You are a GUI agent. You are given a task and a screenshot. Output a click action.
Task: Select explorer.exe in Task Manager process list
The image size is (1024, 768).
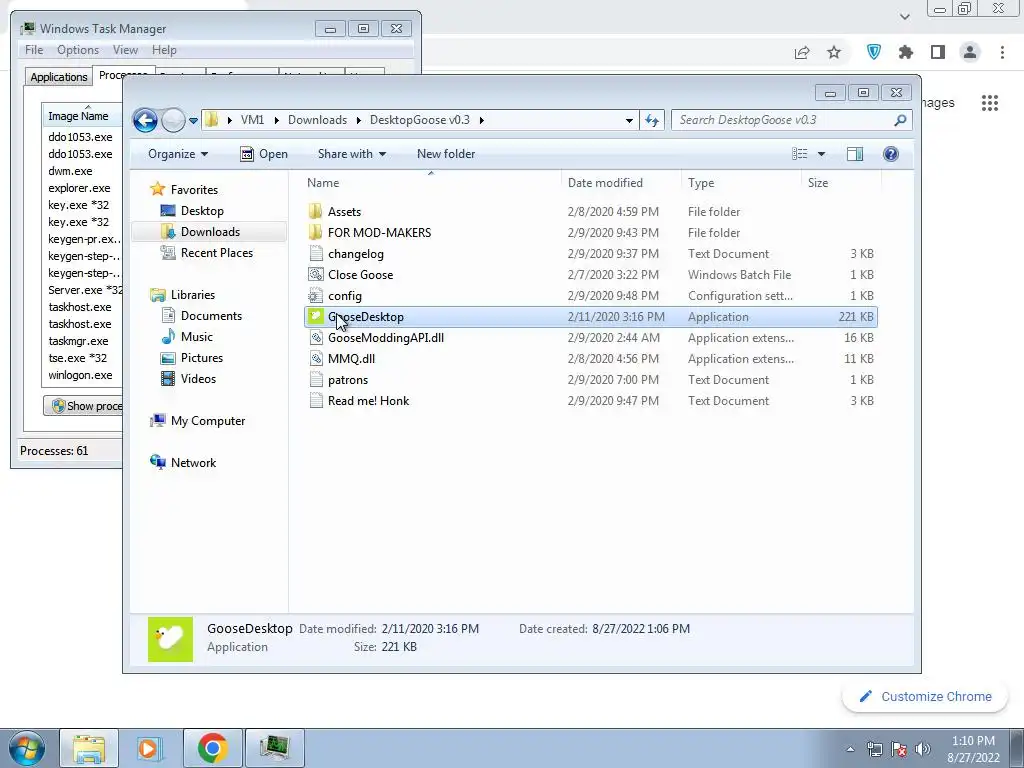79,189
